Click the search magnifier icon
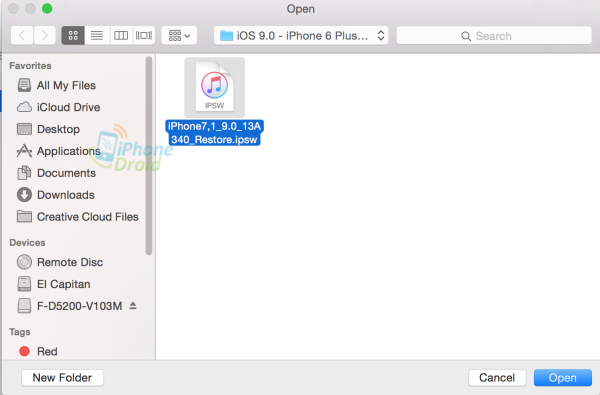 click(466, 36)
